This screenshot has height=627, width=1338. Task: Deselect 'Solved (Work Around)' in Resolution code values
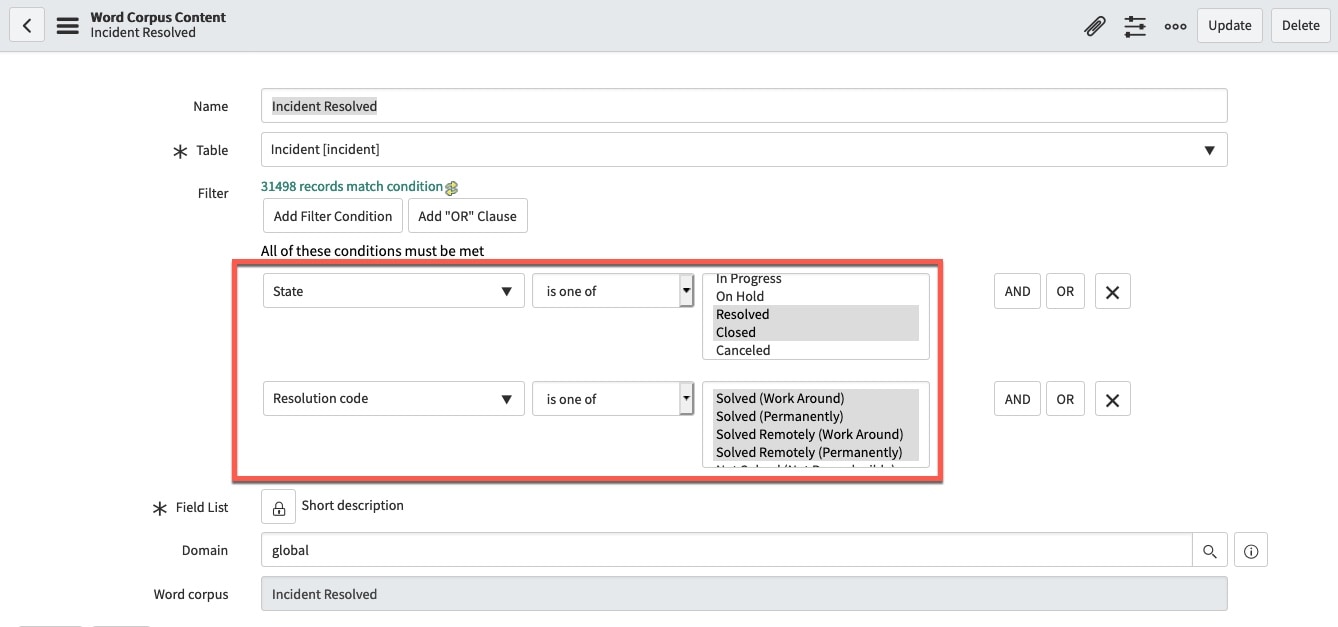coord(780,398)
